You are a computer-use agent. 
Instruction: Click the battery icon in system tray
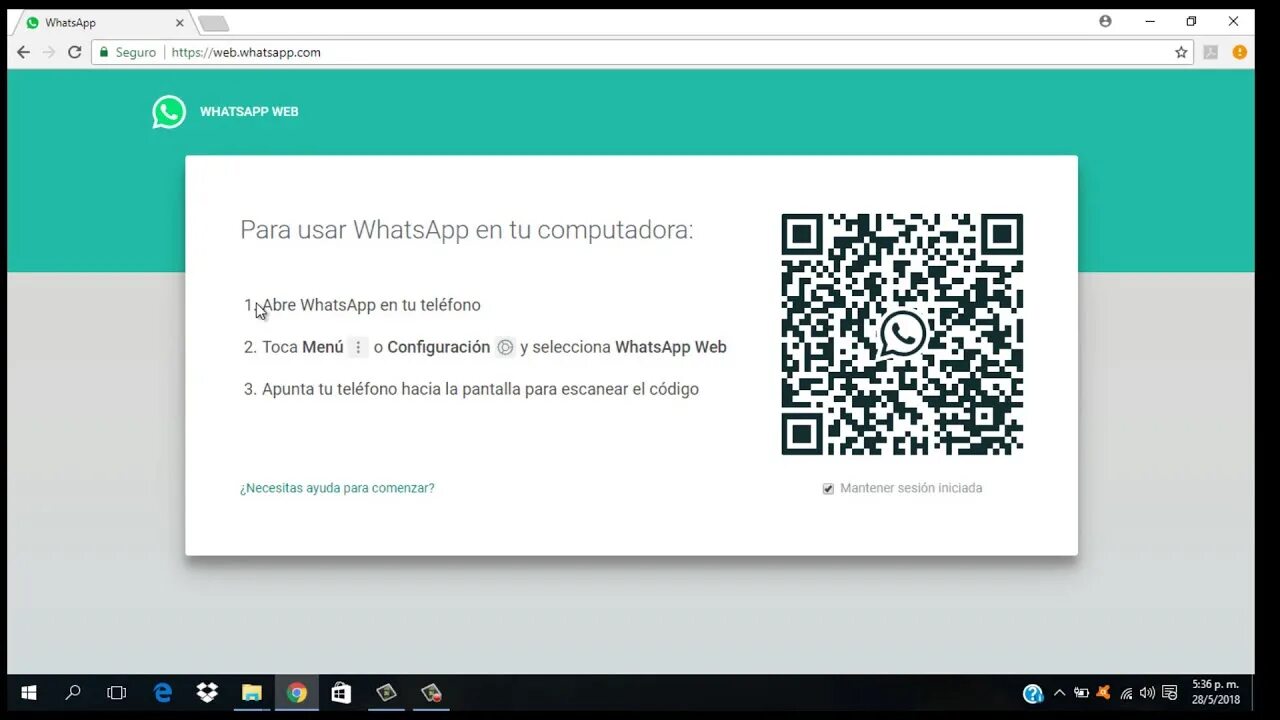pyautogui.click(x=1081, y=692)
